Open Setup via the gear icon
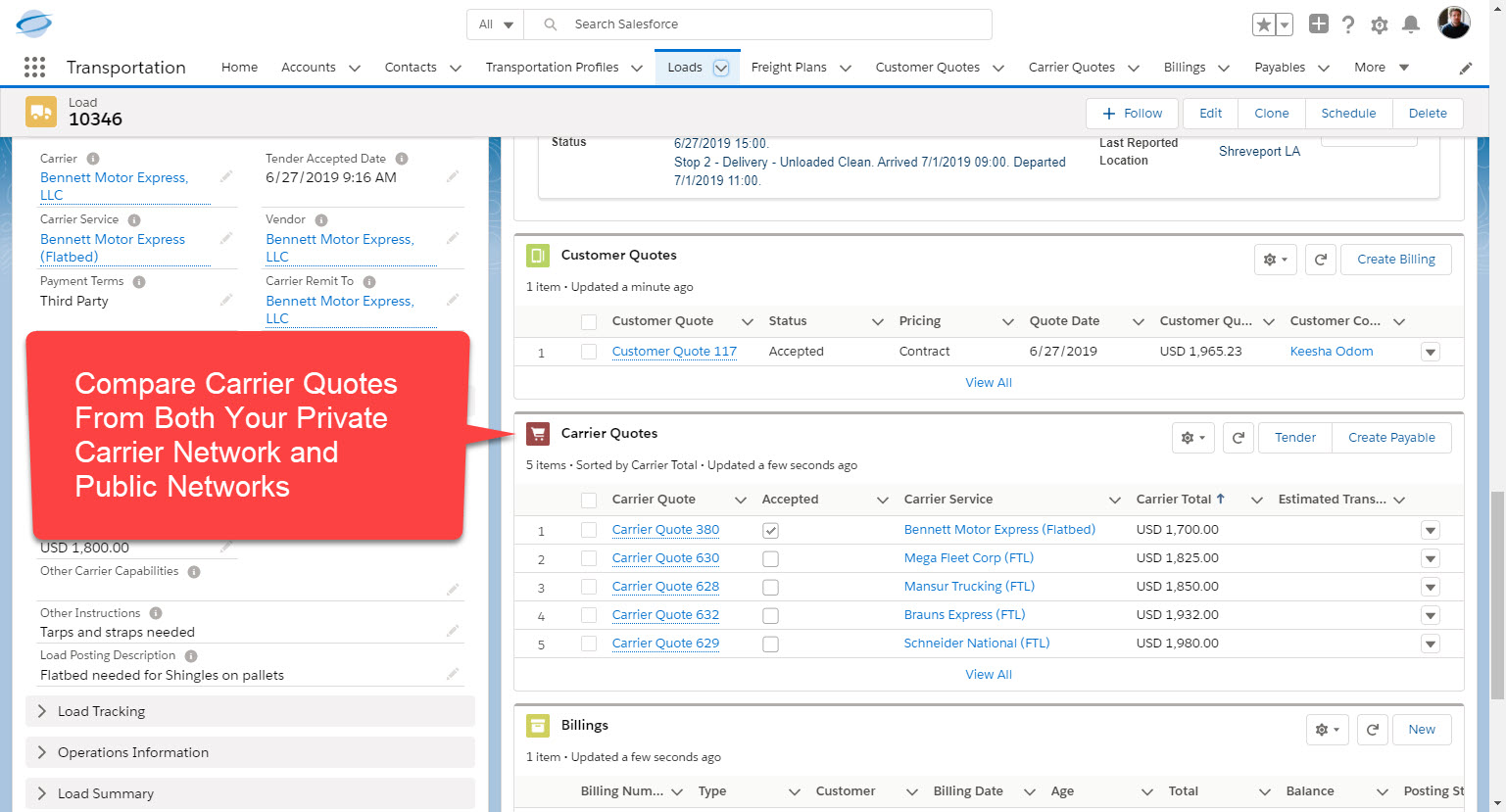The height and width of the screenshot is (812, 1506). [1380, 24]
